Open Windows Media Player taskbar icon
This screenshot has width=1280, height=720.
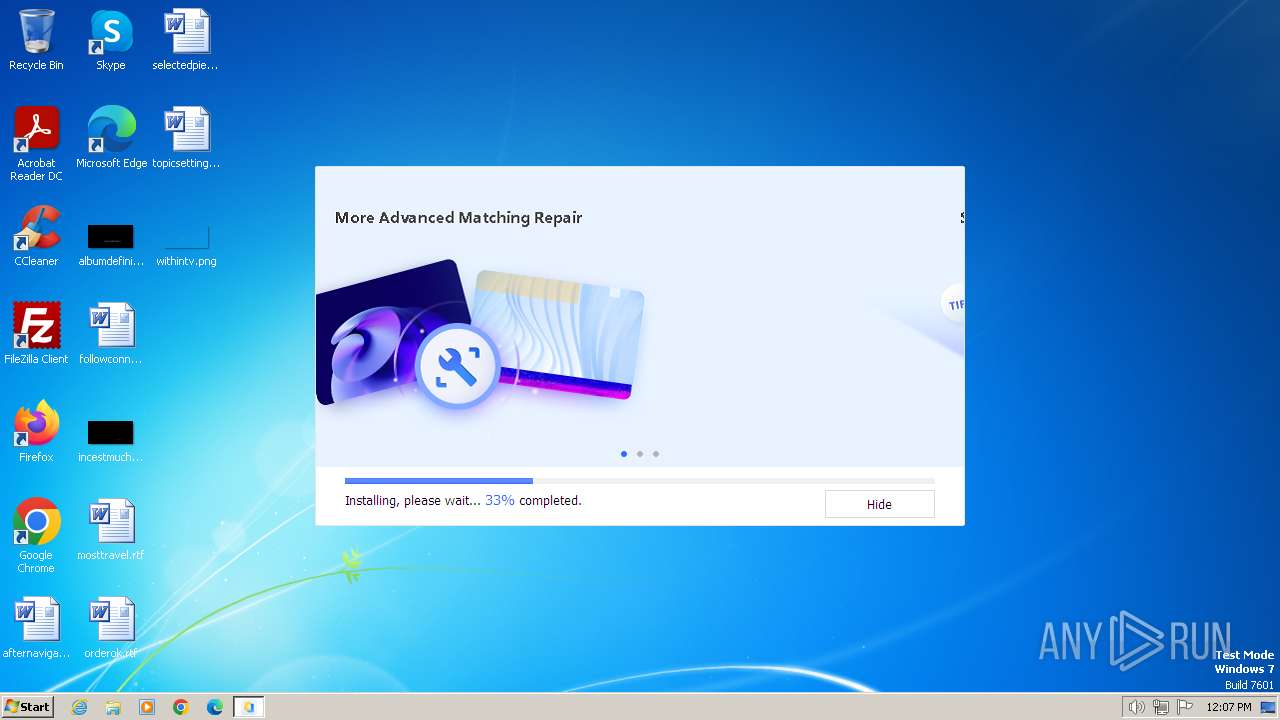pyautogui.click(x=147, y=707)
